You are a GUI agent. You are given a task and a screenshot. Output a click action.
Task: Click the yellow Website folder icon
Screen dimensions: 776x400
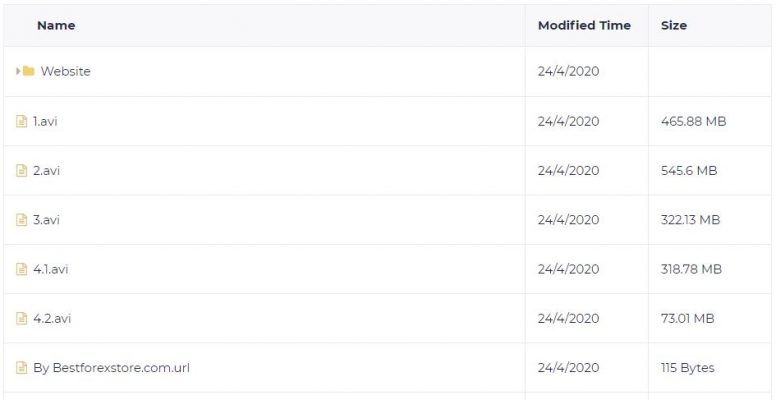coord(28,71)
